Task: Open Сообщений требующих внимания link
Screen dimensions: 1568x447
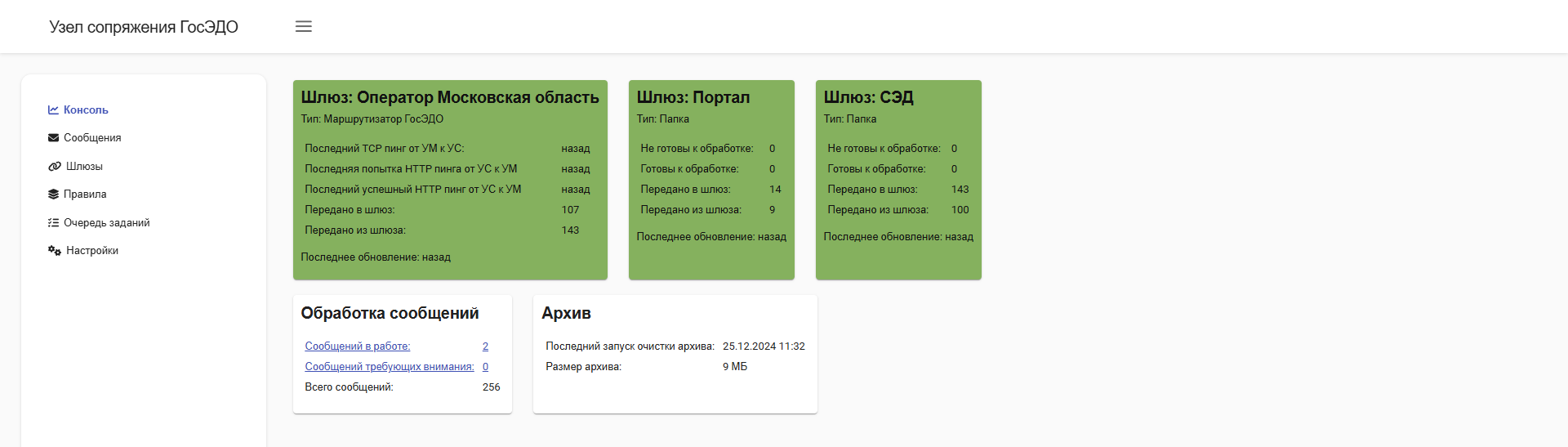Action: point(390,366)
